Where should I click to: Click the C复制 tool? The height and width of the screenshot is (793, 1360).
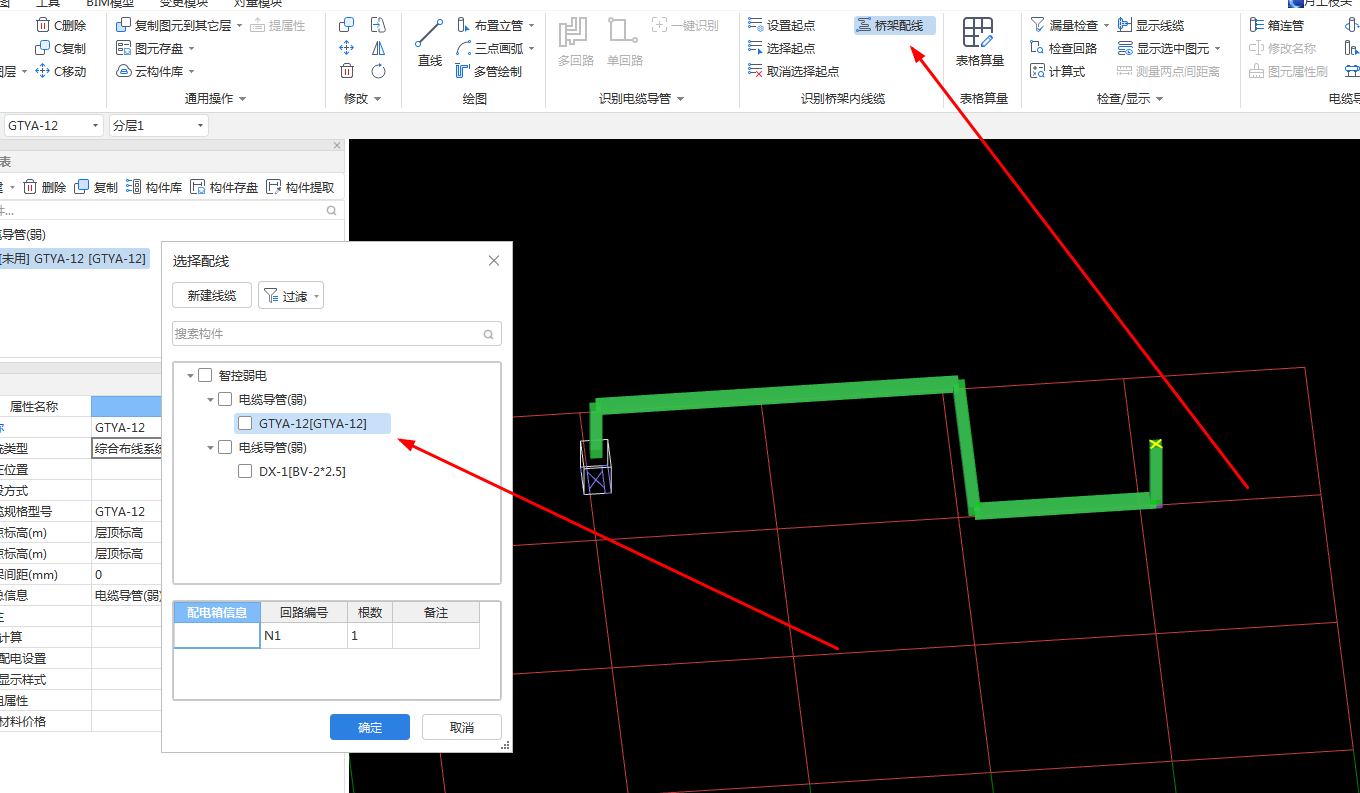pos(60,48)
